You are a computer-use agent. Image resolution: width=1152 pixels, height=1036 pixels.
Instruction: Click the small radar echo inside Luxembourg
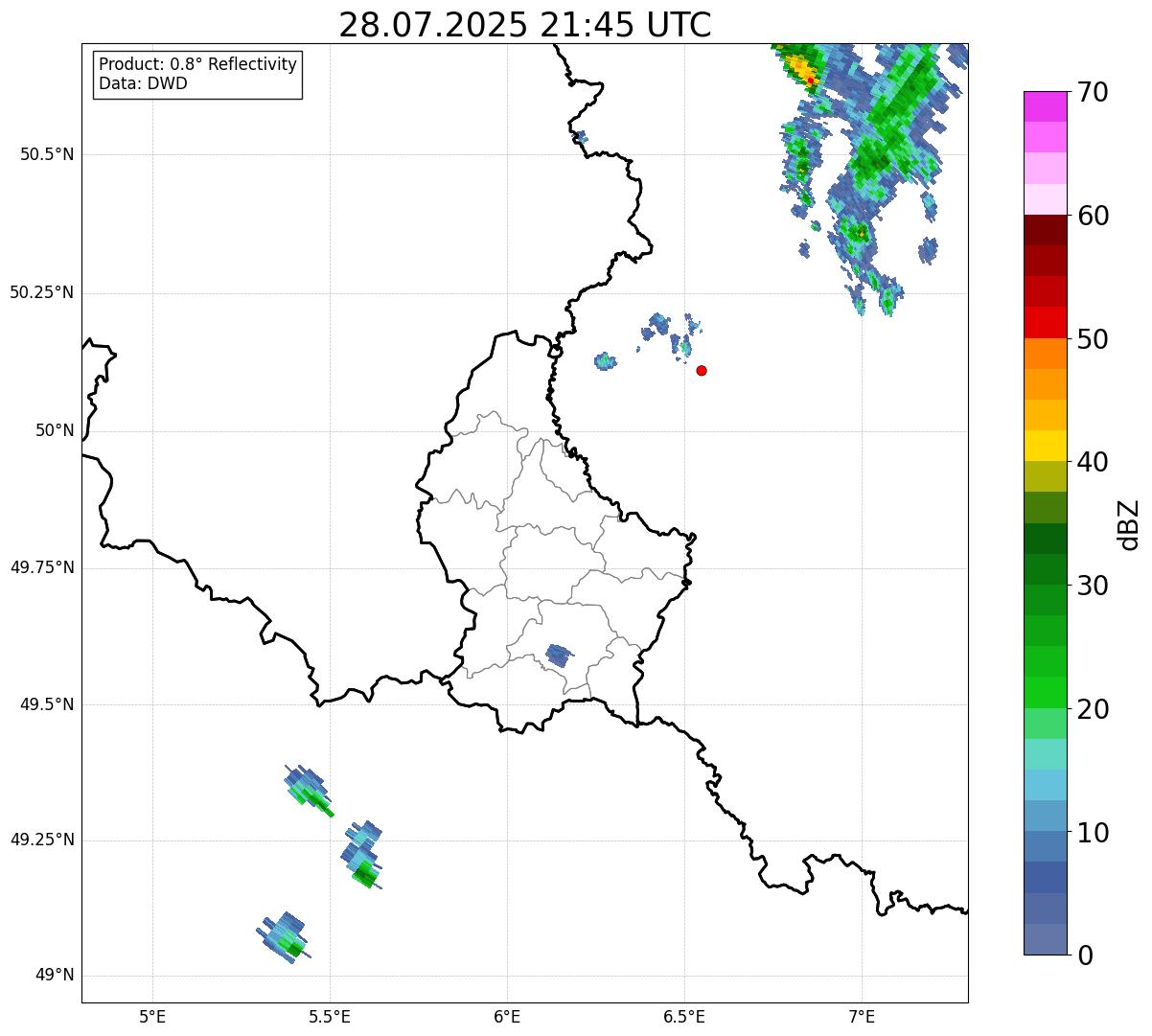pos(560,656)
